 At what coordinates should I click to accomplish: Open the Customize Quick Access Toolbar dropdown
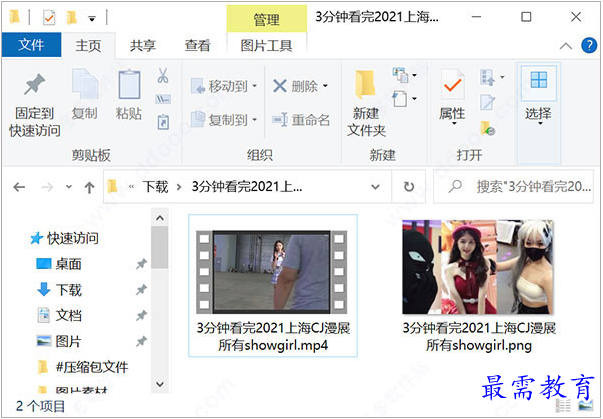click(92, 18)
